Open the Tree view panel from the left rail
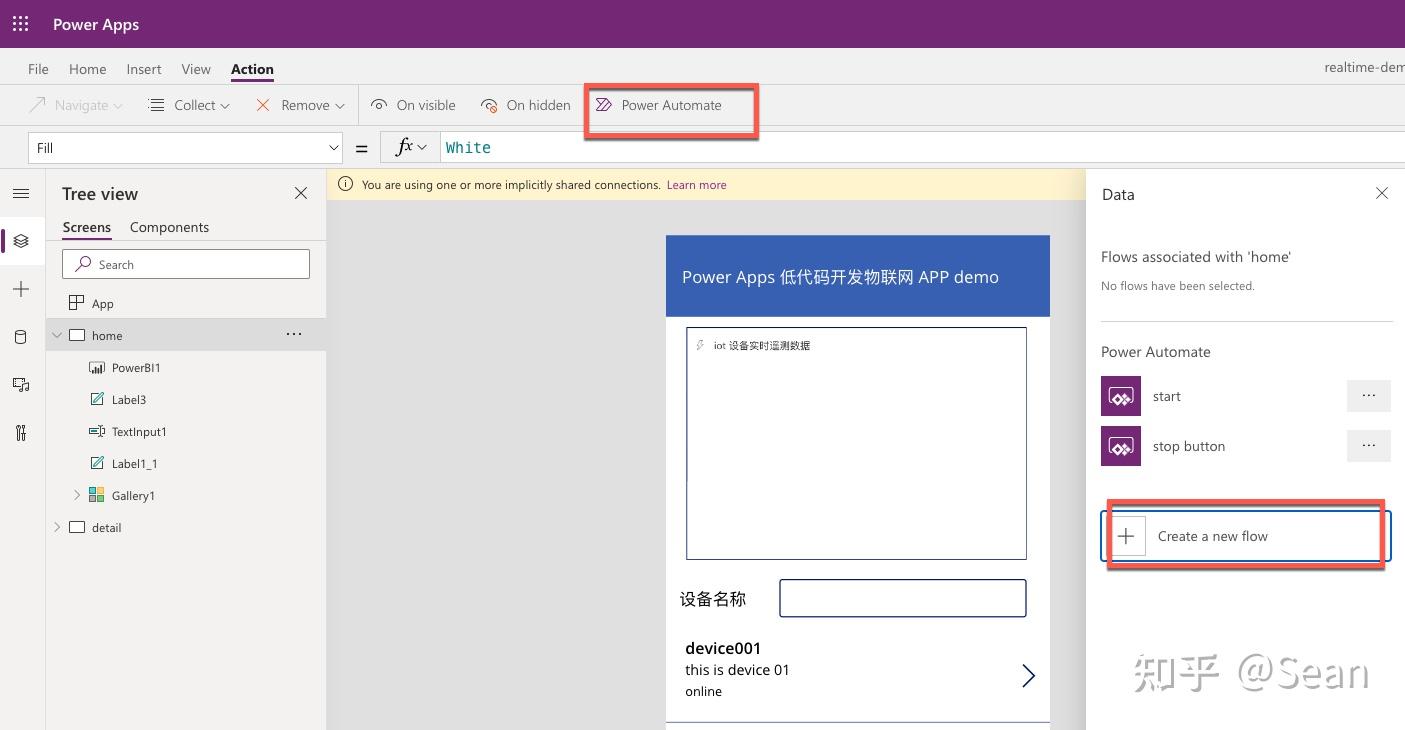The width and height of the screenshot is (1405, 730). [20, 241]
